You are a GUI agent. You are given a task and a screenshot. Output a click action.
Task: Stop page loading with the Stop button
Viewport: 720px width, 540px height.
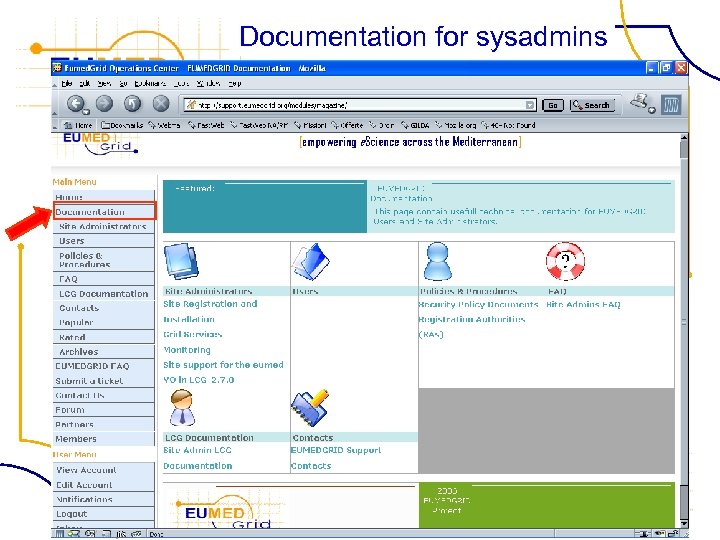161,104
